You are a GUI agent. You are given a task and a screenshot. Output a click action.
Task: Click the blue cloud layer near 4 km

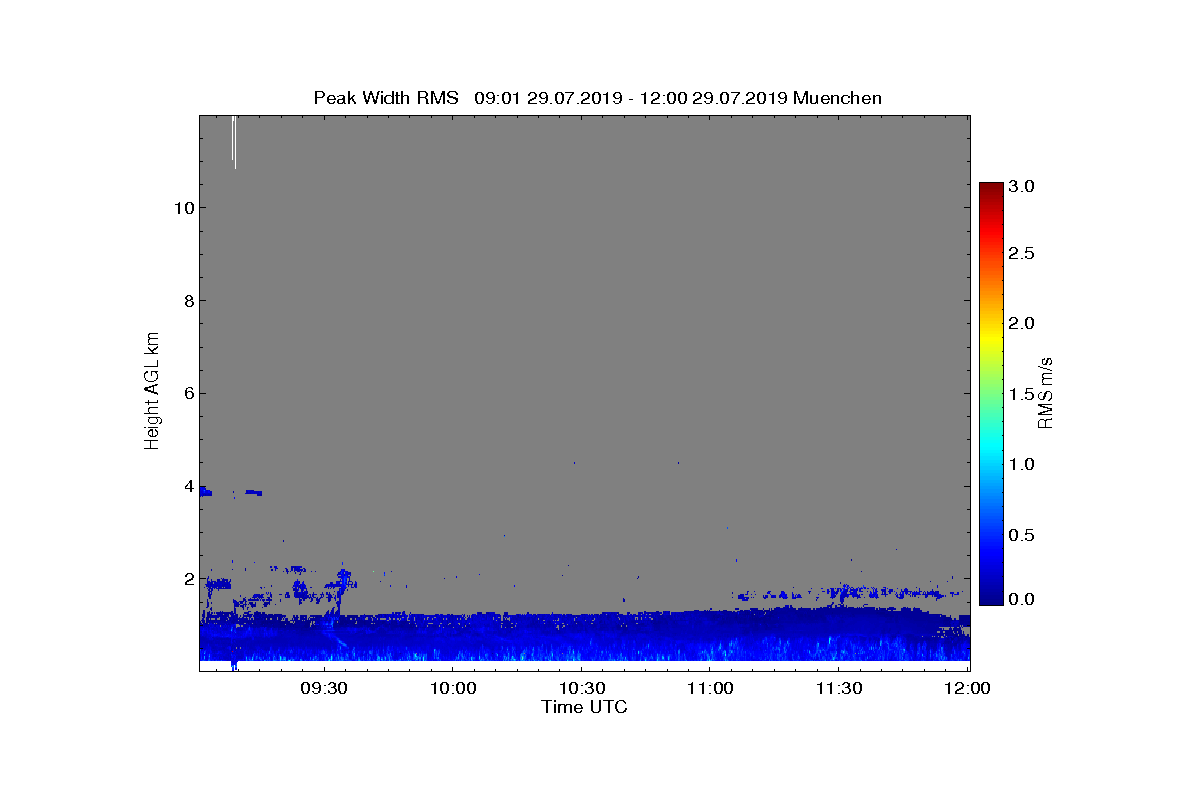coord(230,492)
